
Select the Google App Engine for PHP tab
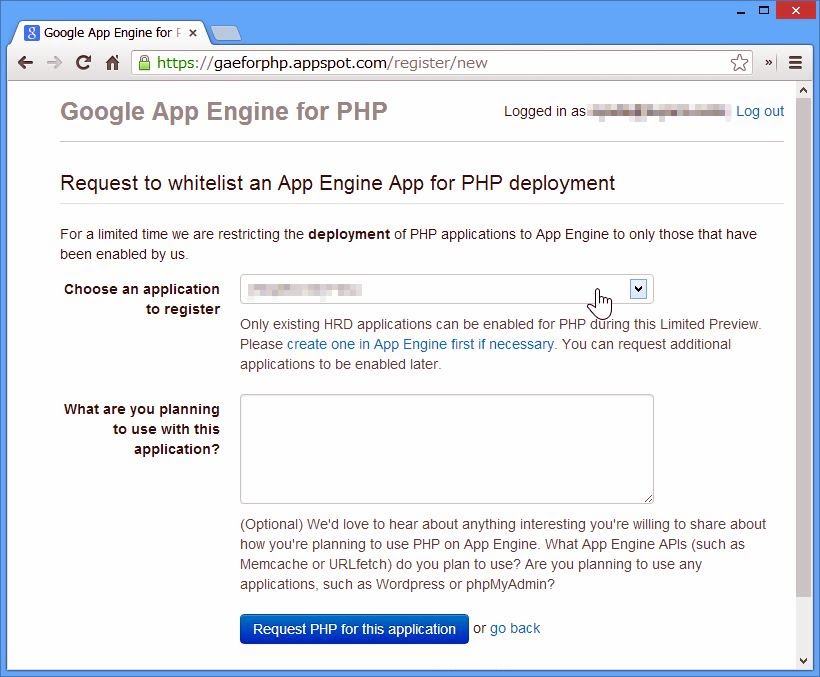[x=105, y=33]
